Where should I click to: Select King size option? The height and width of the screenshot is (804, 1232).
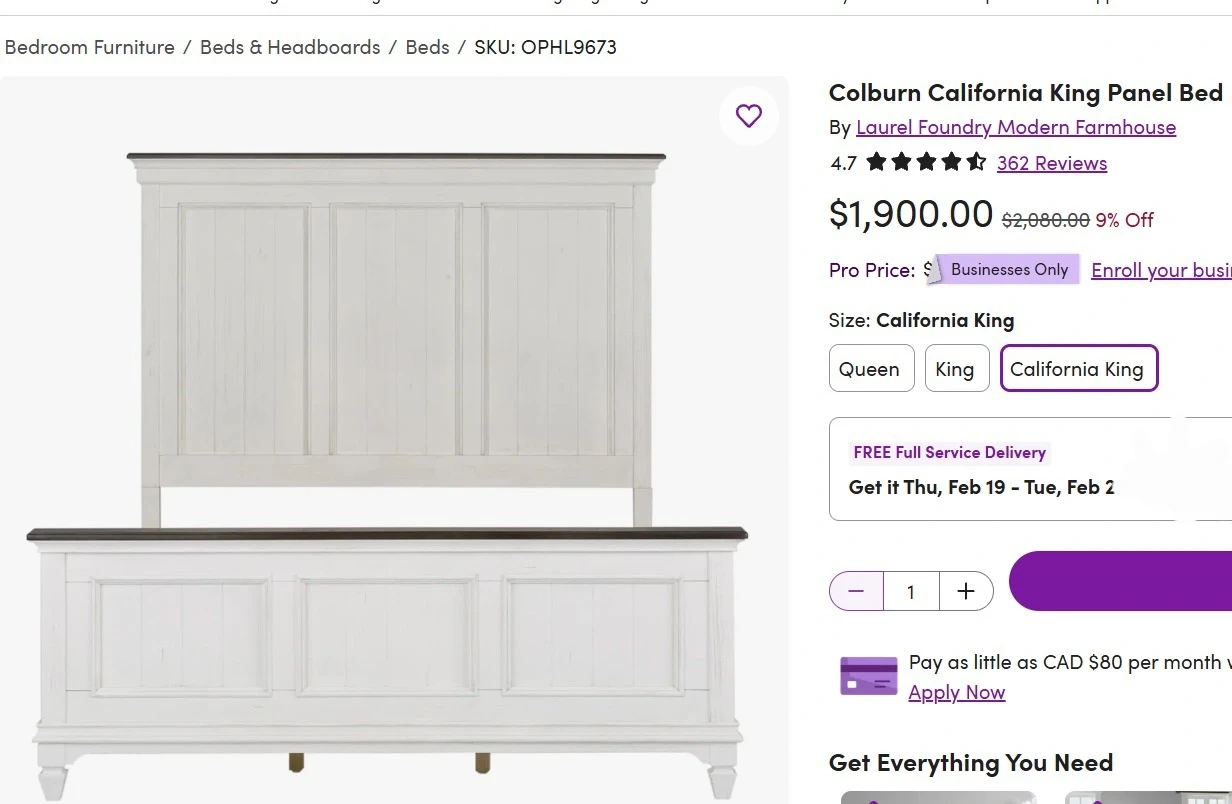pos(956,369)
